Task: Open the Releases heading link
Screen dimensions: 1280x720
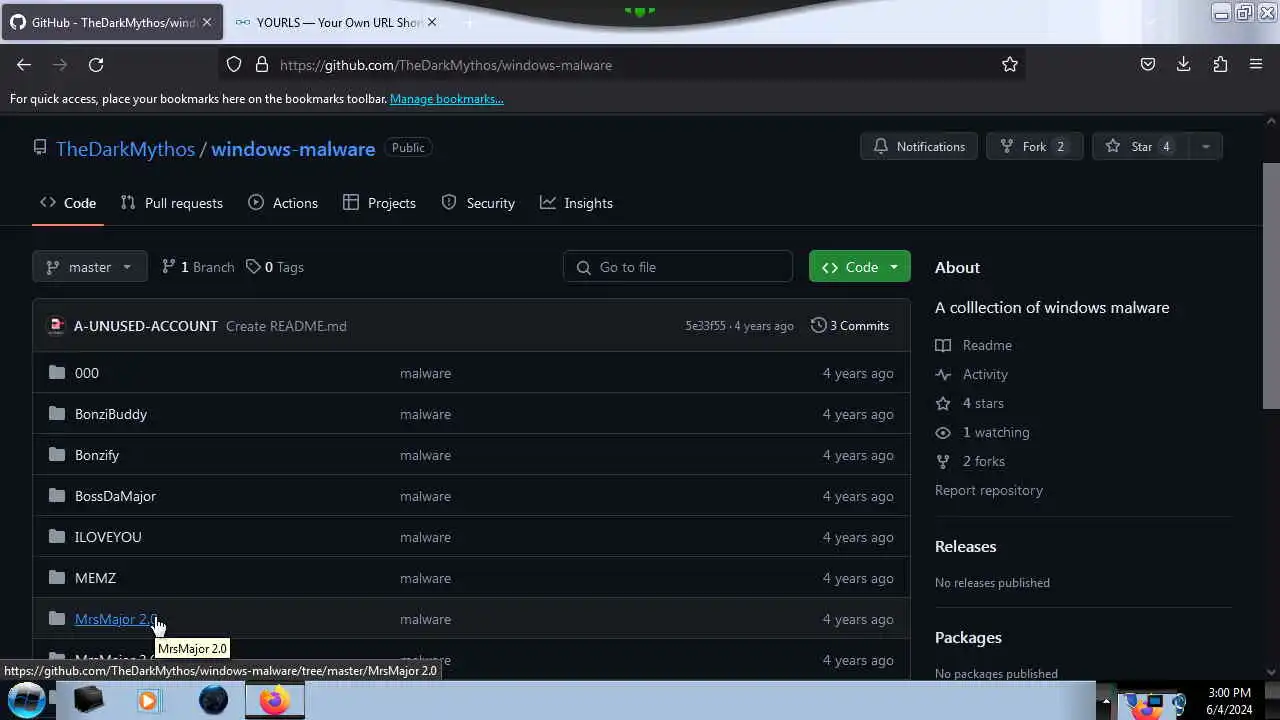Action: pos(965,546)
